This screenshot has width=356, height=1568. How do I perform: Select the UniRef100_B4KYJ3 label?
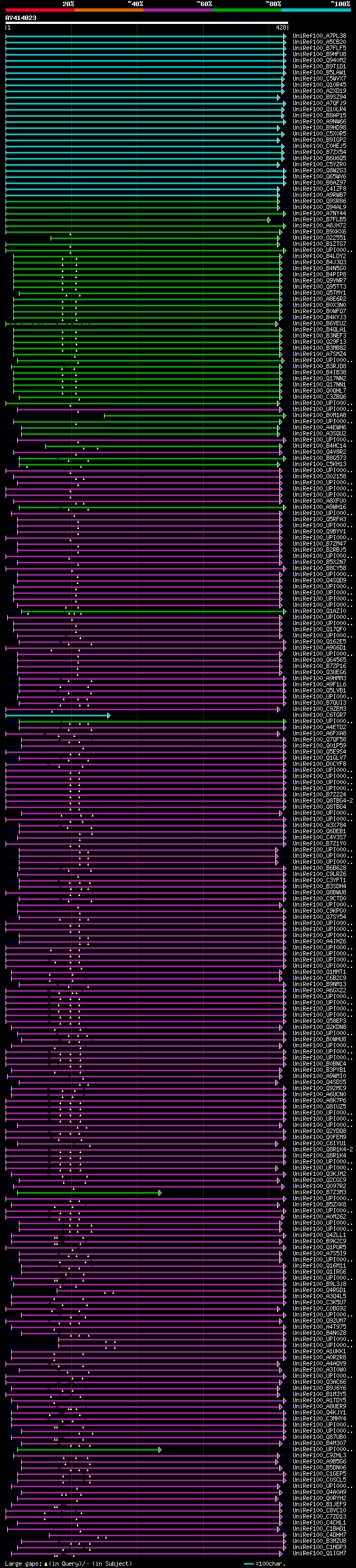tap(319, 317)
